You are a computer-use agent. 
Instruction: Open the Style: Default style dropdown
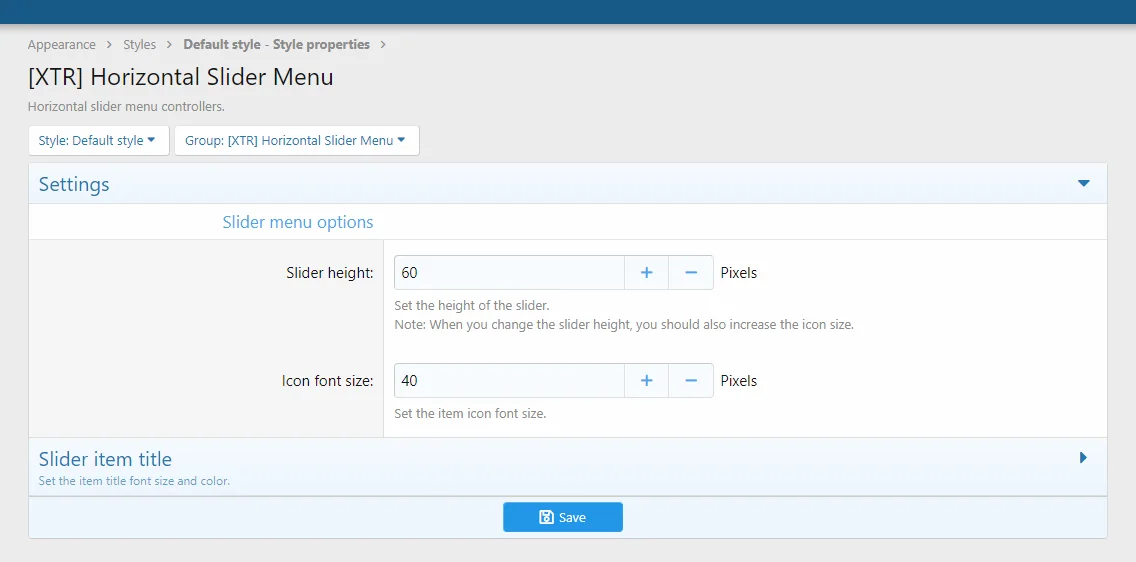pyautogui.click(x=98, y=141)
